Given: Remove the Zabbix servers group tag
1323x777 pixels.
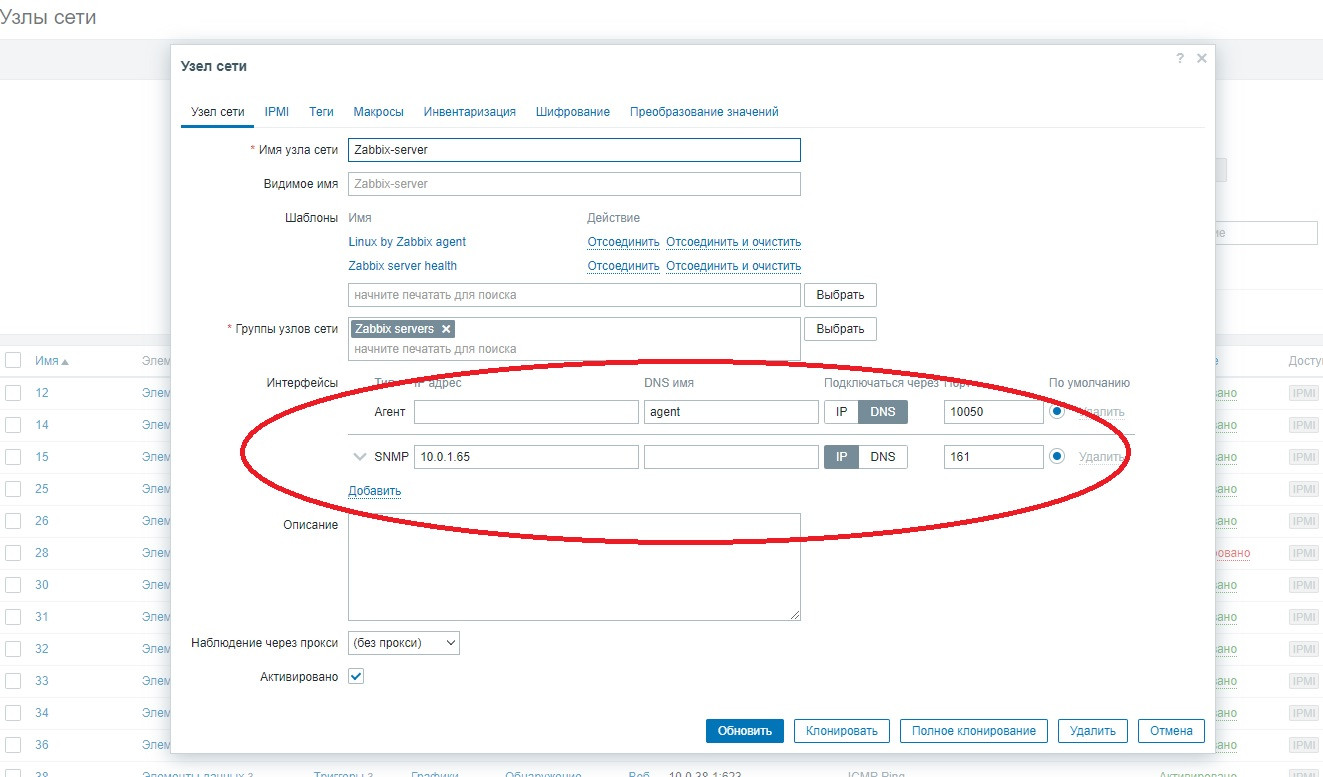Looking at the screenshot, I should pyautogui.click(x=446, y=329).
